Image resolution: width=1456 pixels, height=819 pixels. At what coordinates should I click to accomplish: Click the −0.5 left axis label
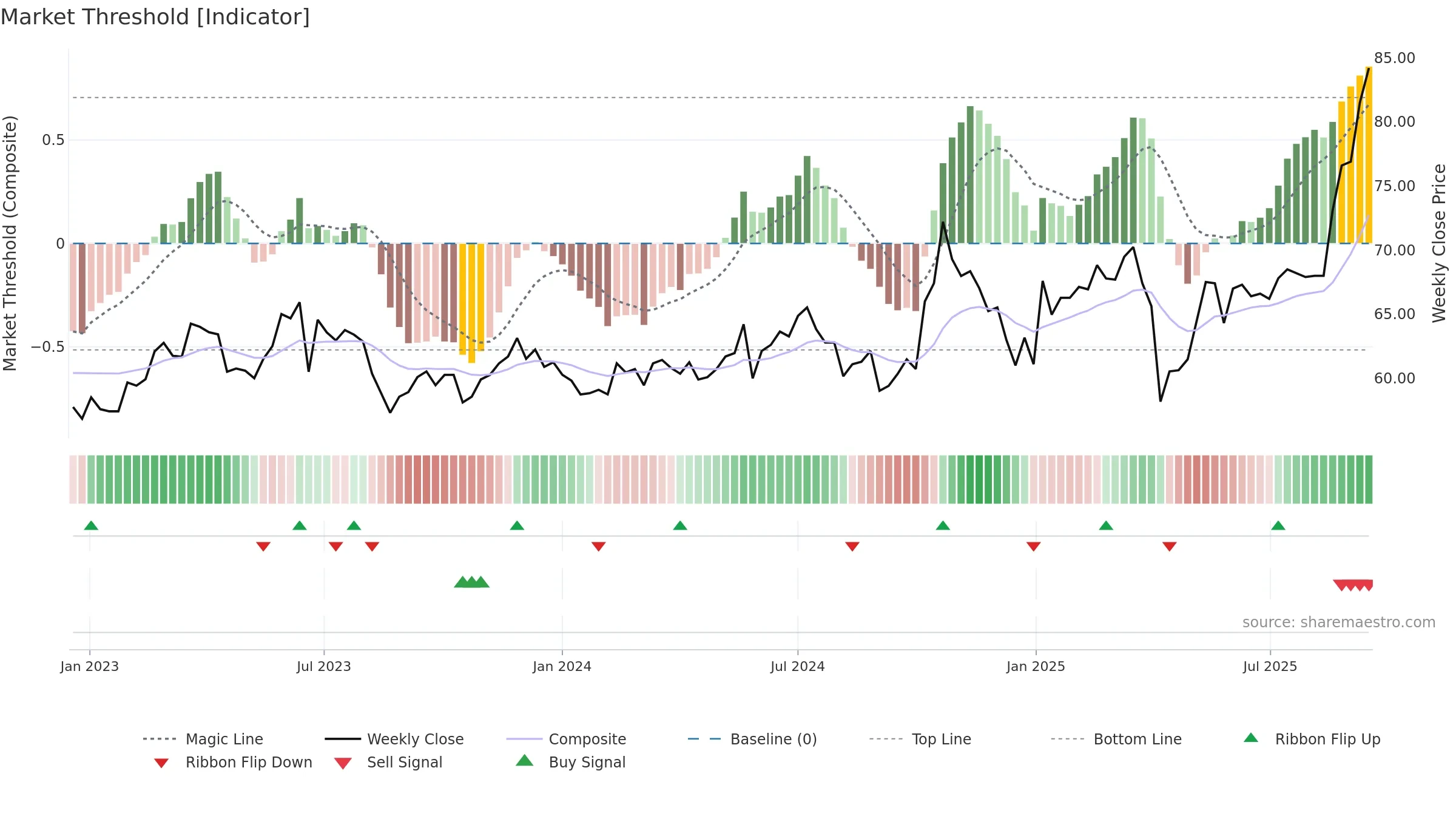(x=48, y=347)
